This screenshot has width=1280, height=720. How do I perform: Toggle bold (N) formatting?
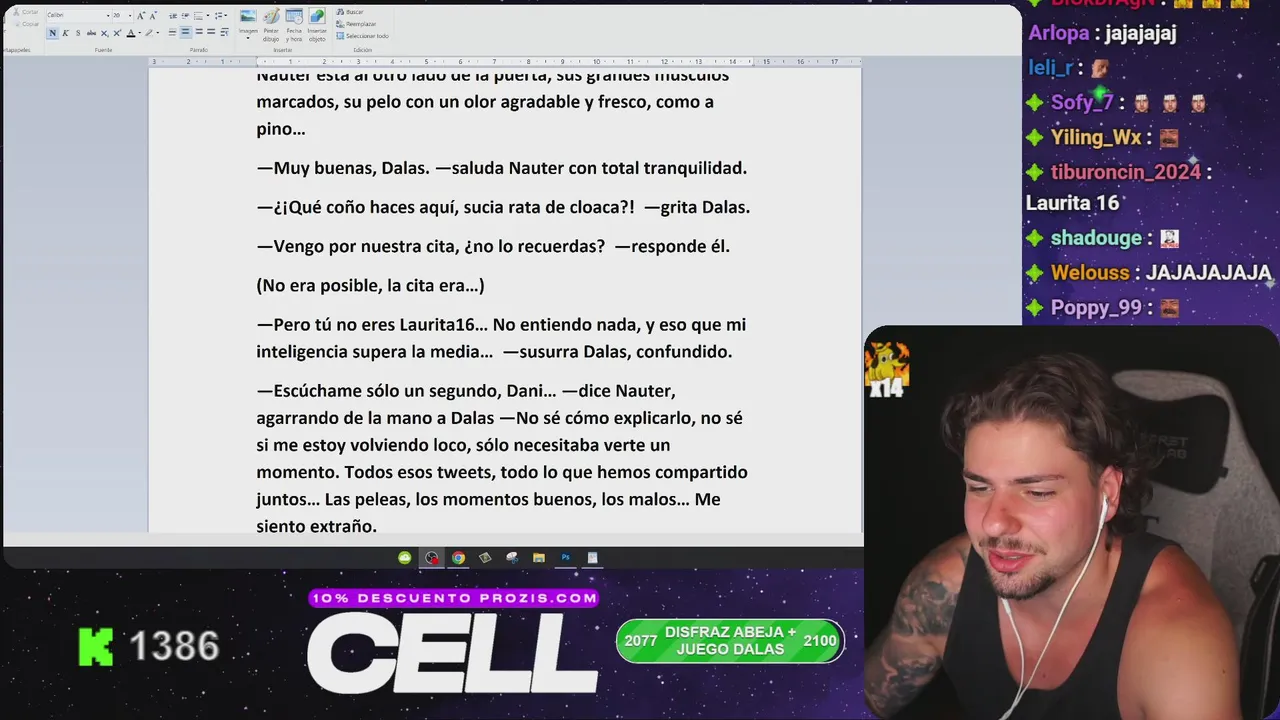tap(52, 33)
